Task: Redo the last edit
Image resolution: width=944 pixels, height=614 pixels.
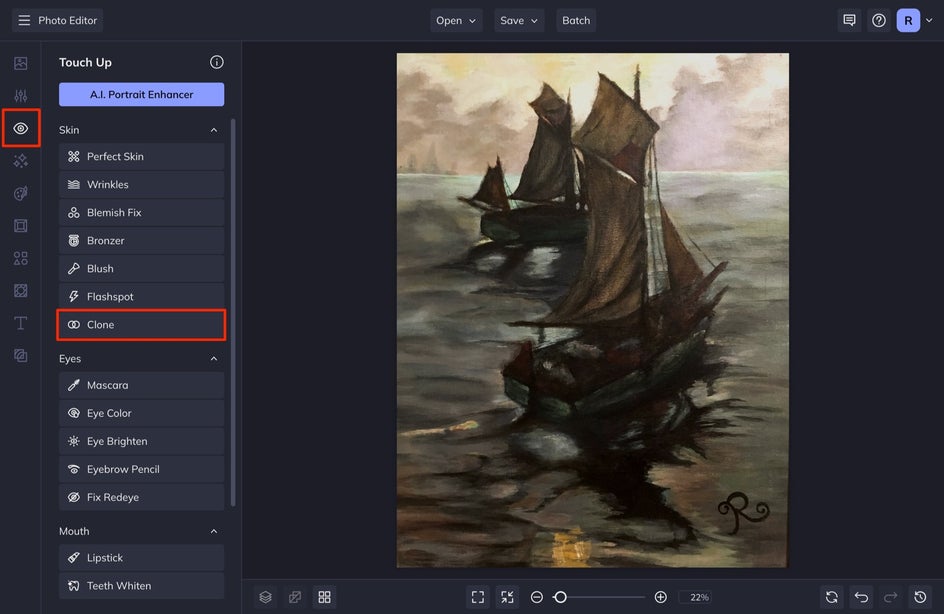Action: [890, 597]
